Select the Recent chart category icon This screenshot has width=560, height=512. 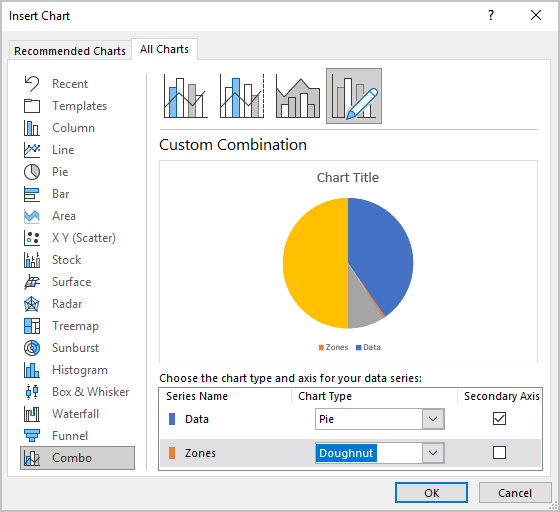pos(32,84)
